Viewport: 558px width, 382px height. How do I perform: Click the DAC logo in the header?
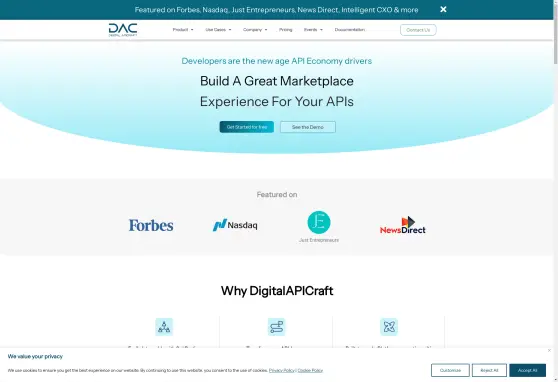click(x=123, y=30)
